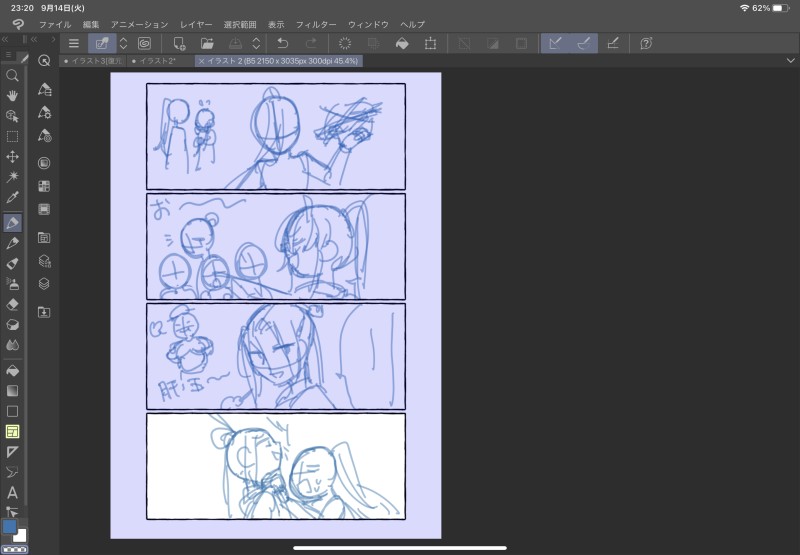This screenshot has height=555, width=800.
Task: Click the Clip Studio spiral launcher icon
Action: point(145,43)
